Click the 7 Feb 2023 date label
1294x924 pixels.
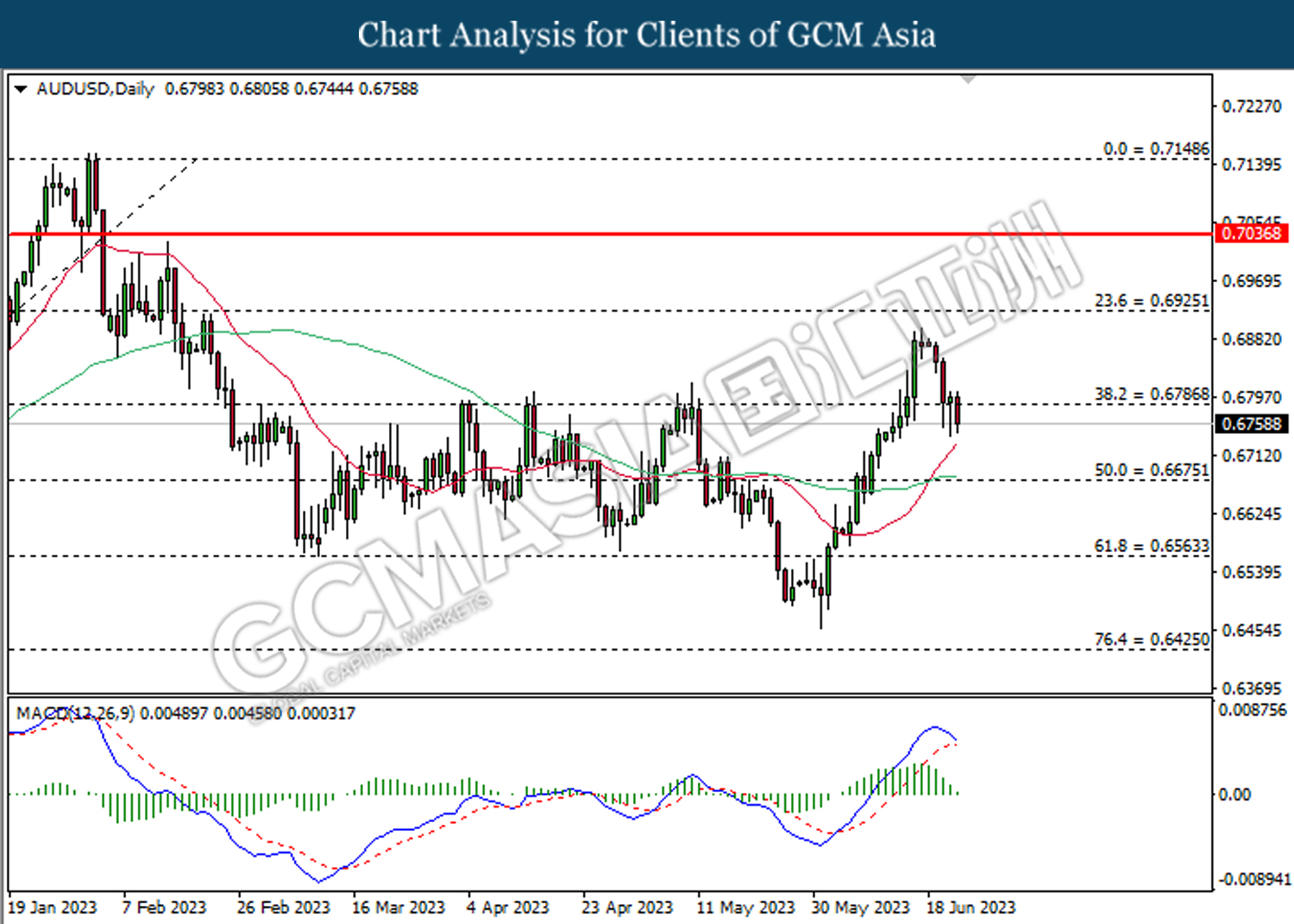(x=164, y=908)
